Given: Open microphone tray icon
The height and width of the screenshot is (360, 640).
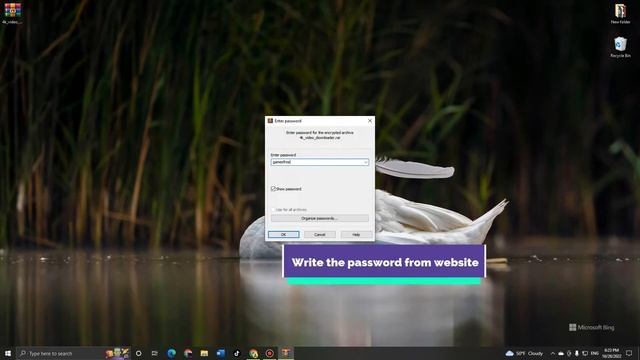Looking at the screenshot, I should [x=577, y=353].
